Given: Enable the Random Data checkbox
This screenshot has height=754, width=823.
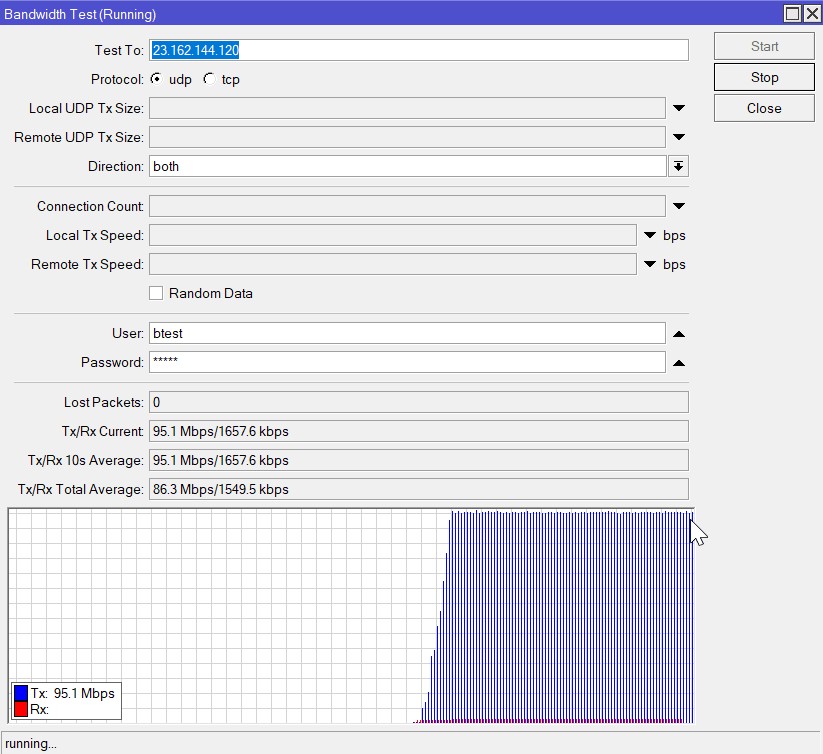Looking at the screenshot, I should pos(156,293).
